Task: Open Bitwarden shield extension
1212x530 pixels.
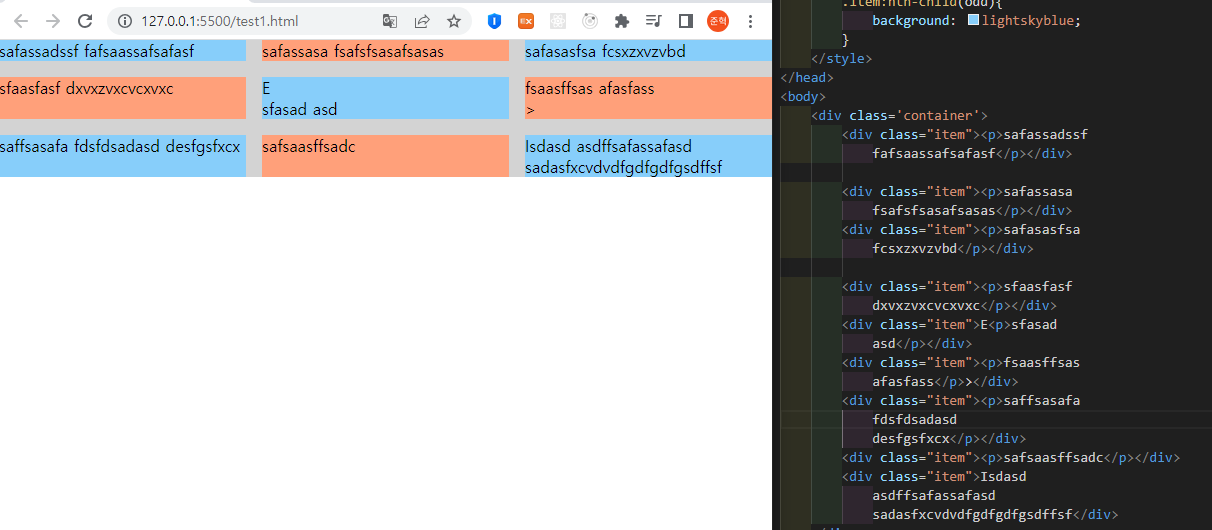Action: [494, 21]
